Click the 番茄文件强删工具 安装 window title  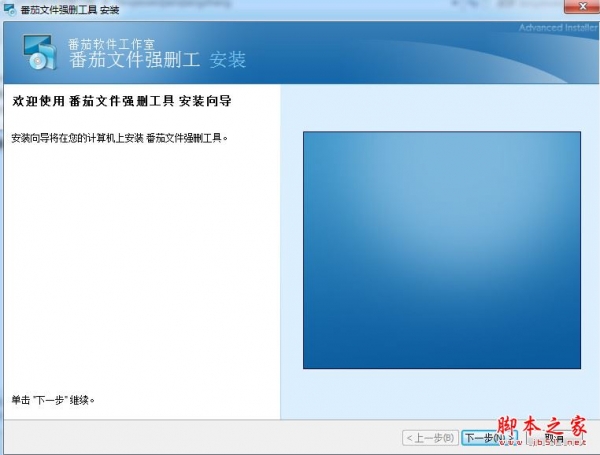(70, 10)
